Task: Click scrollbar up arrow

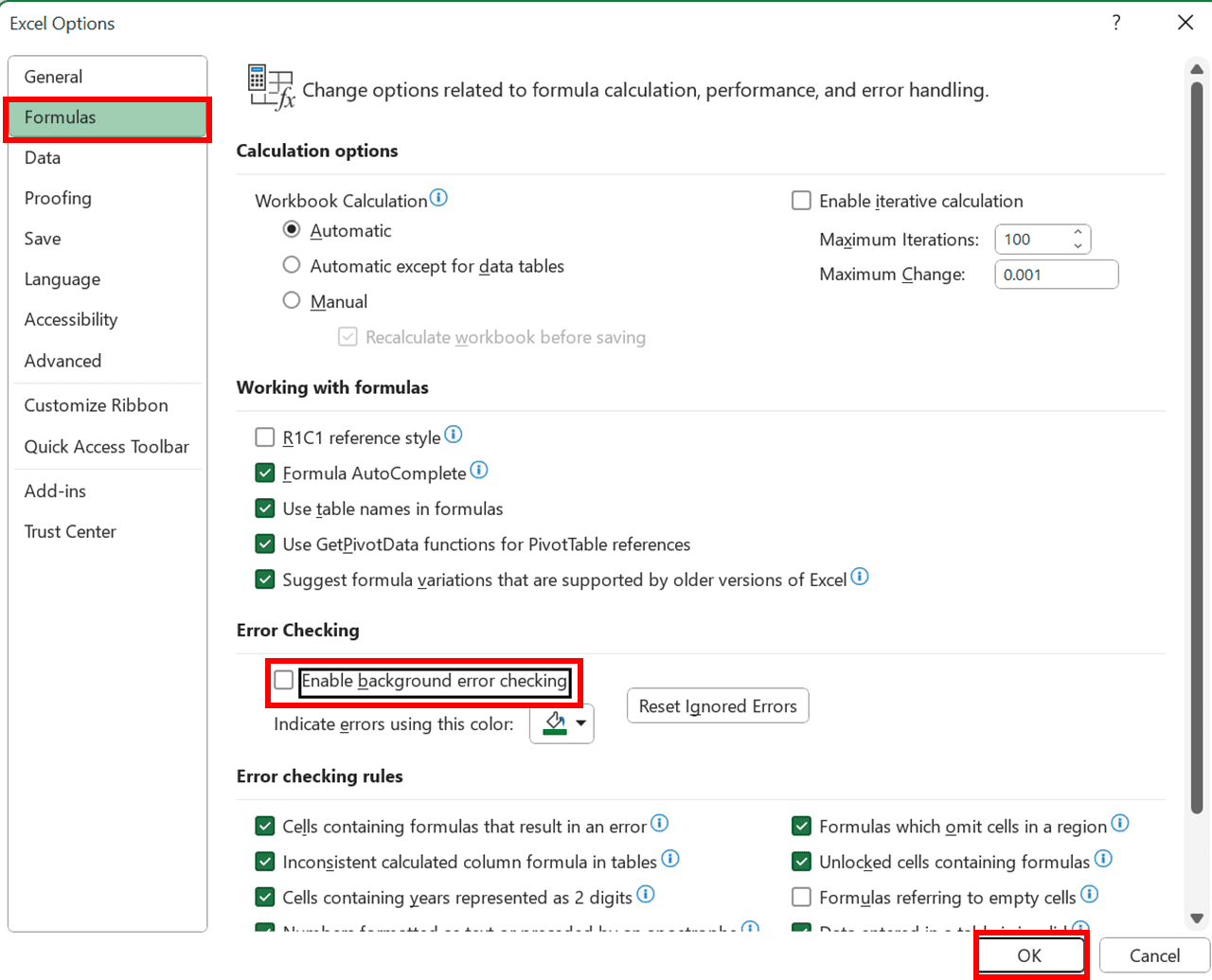Action: (1197, 69)
